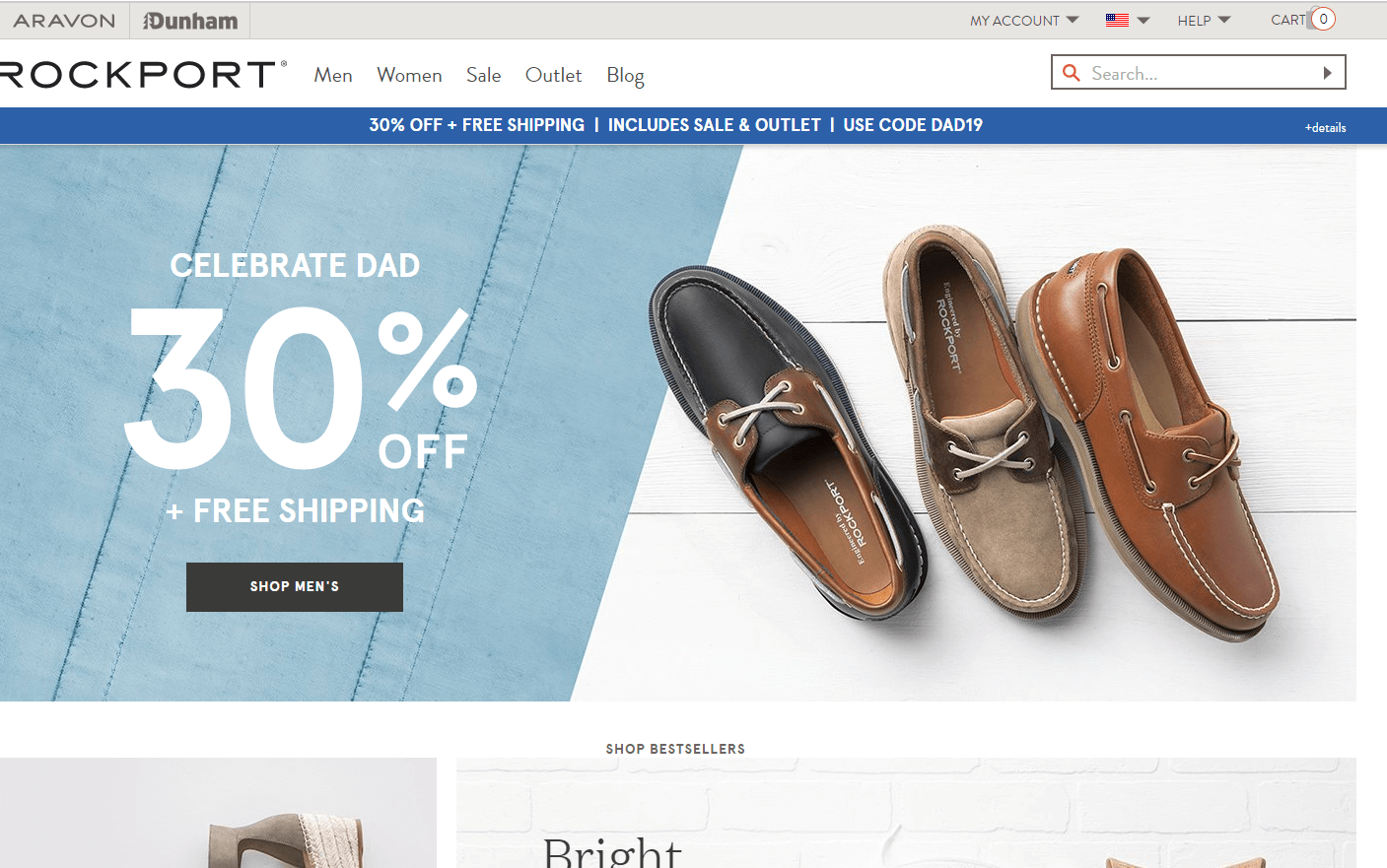Open the Outlet menu
Image resolution: width=1387 pixels, height=868 pixels.
point(553,75)
